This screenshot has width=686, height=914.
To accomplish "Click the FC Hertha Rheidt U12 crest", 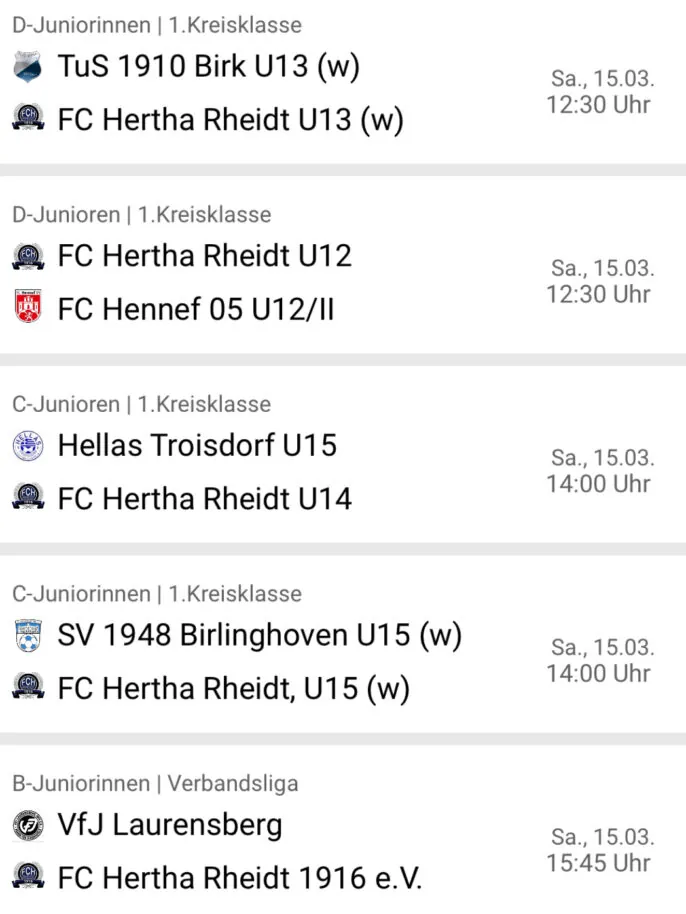I will pos(28,256).
